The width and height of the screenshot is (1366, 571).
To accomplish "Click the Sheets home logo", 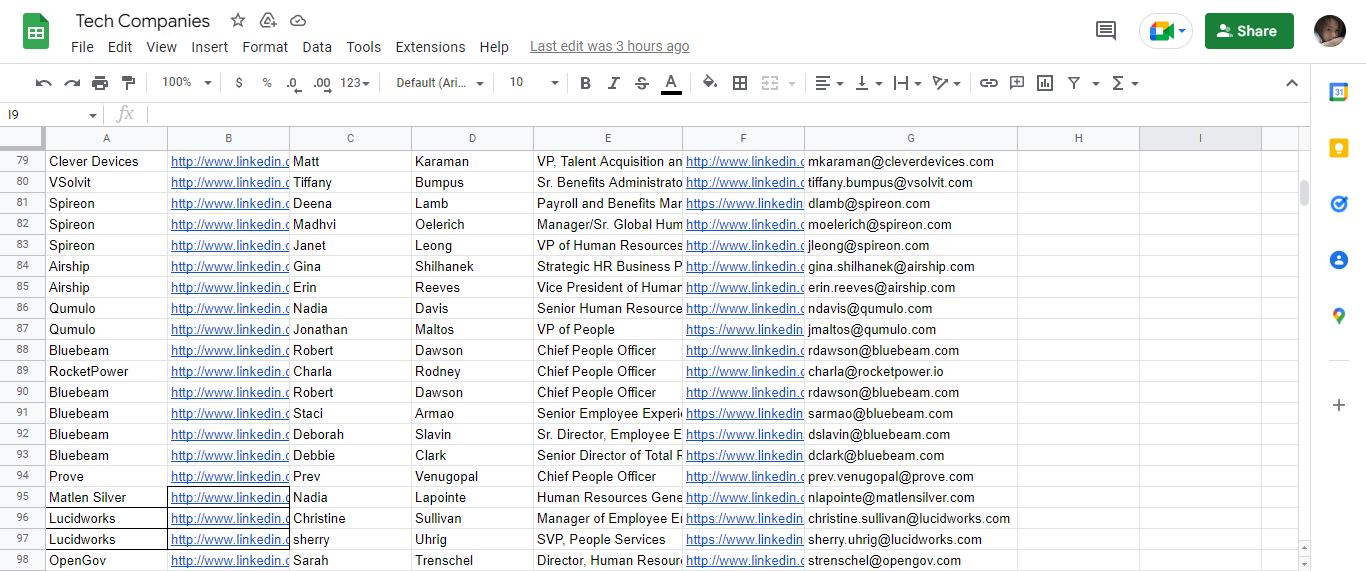I will (37, 31).
